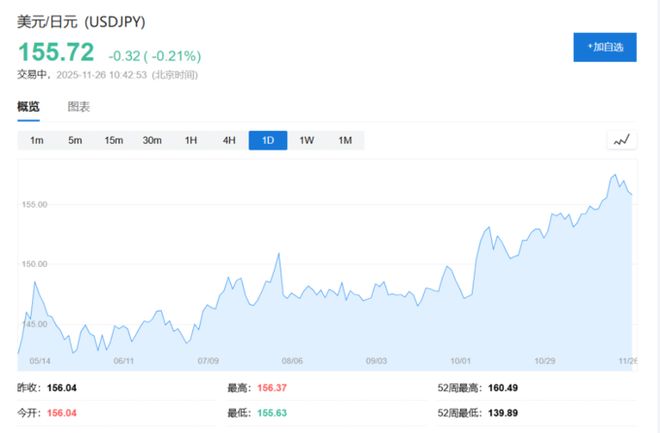Choose the 15m interval
The height and width of the screenshot is (433, 660).
tap(113, 141)
